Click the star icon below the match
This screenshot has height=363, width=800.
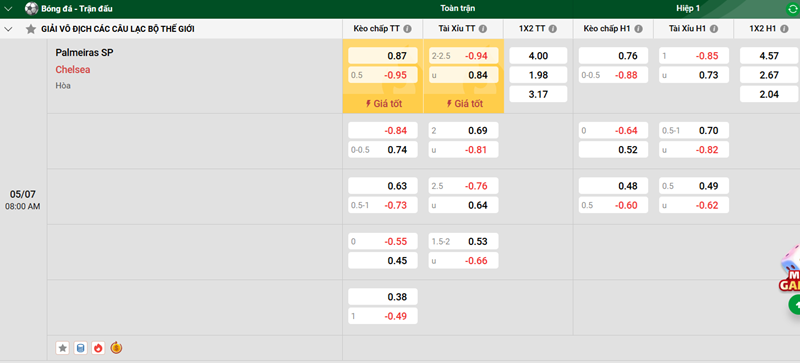(62, 348)
